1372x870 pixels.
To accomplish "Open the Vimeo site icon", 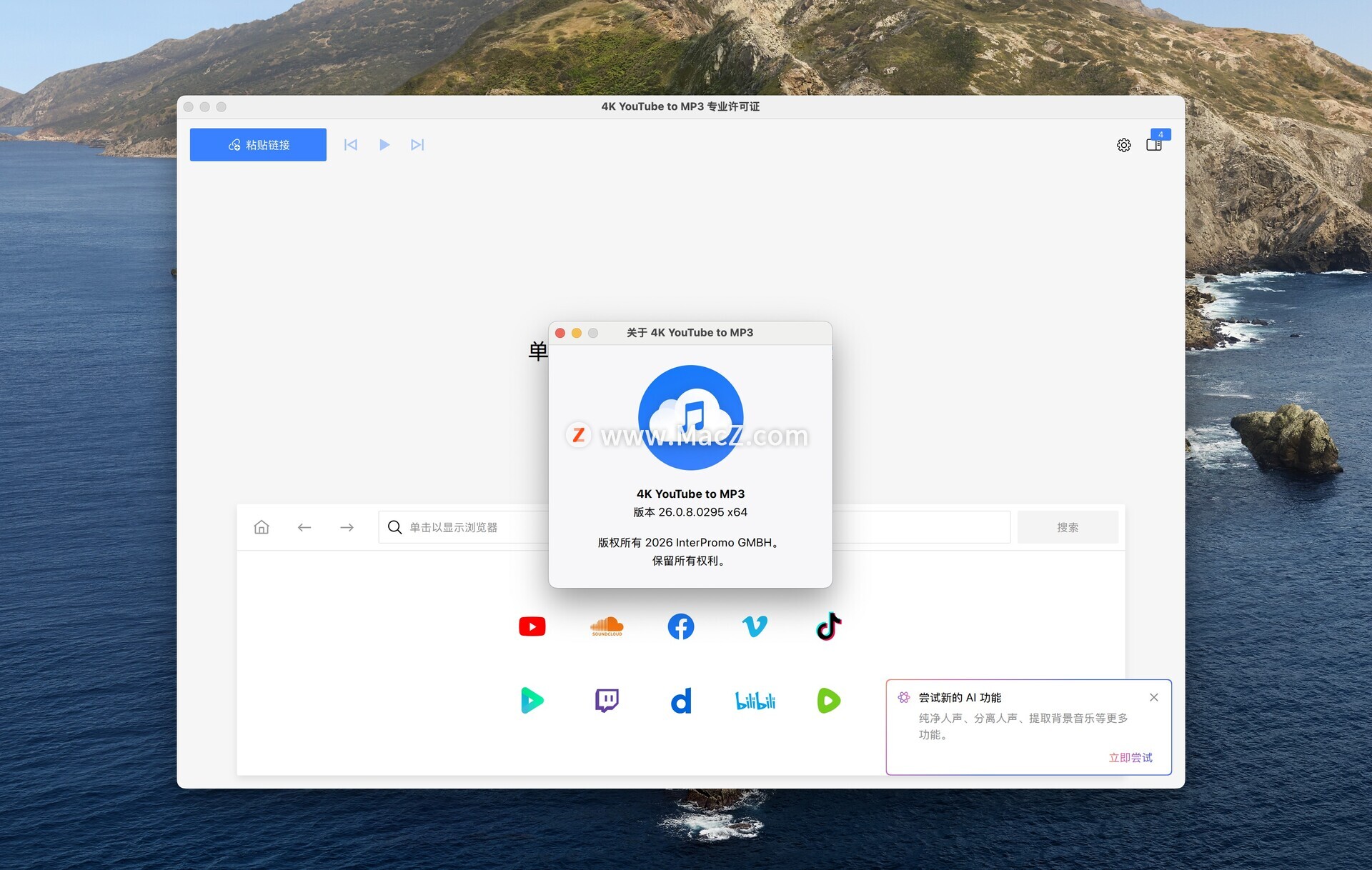I will point(755,626).
